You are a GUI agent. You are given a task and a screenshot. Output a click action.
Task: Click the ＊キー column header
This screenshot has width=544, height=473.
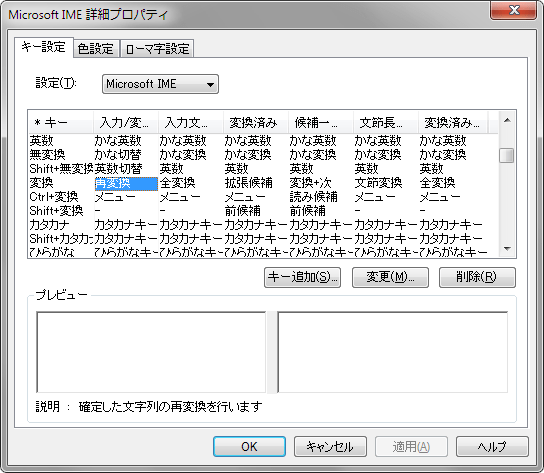[x=61, y=123]
